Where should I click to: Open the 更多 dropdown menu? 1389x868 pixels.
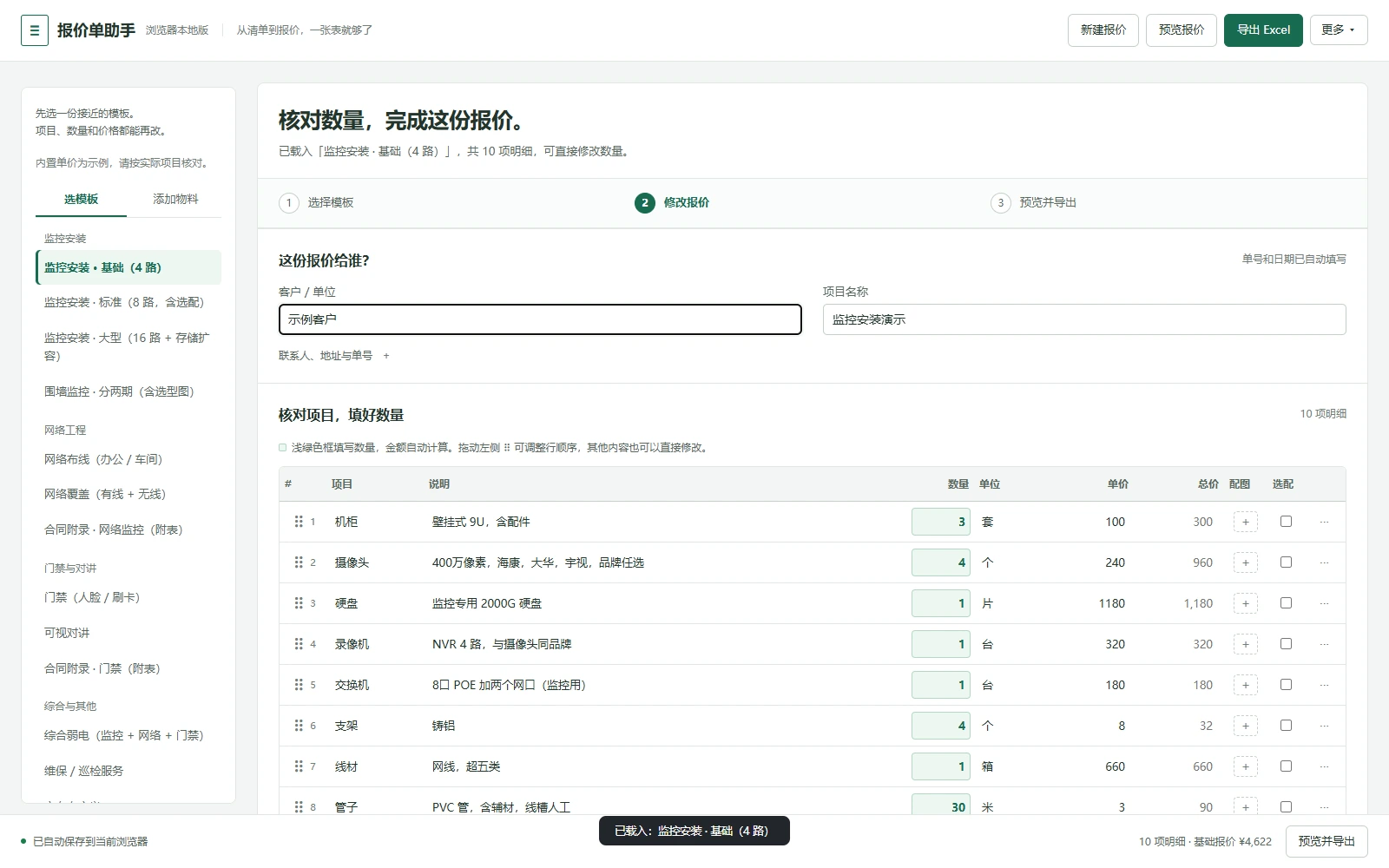point(1338,30)
